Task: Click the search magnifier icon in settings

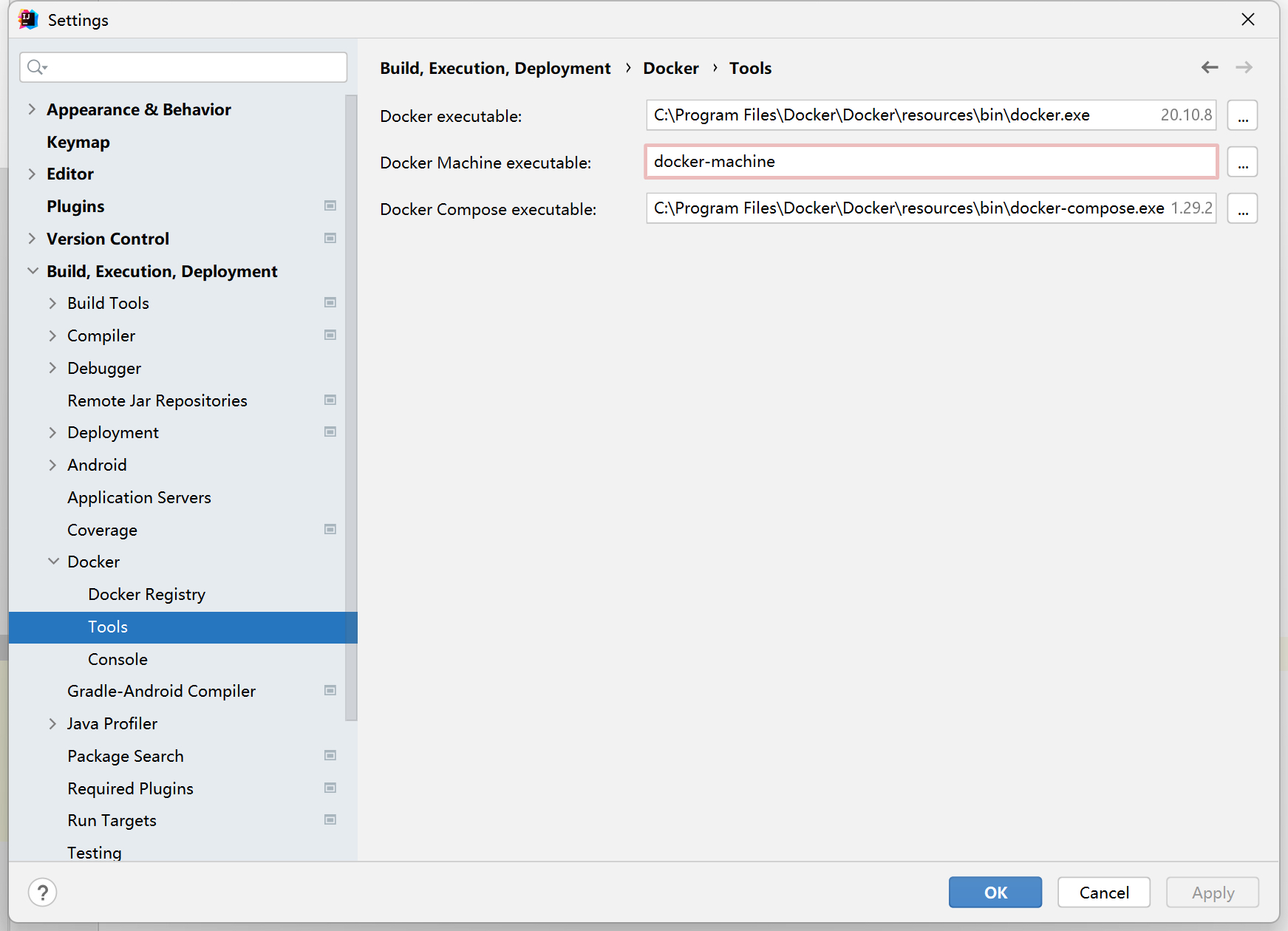Action: click(37, 67)
